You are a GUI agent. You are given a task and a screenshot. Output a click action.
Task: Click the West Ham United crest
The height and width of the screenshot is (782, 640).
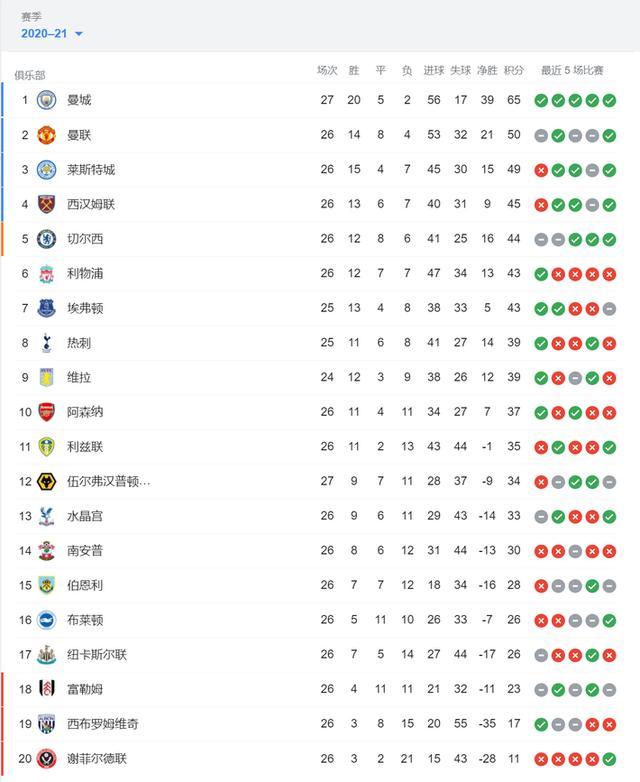(x=46, y=204)
